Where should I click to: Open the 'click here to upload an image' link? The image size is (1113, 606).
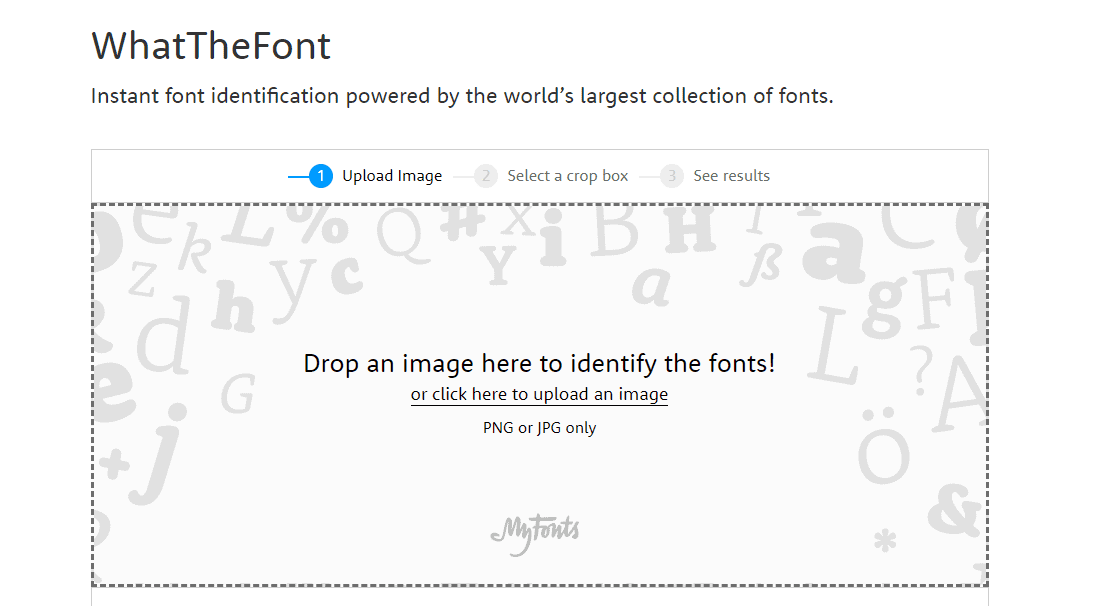pos(538,394)
